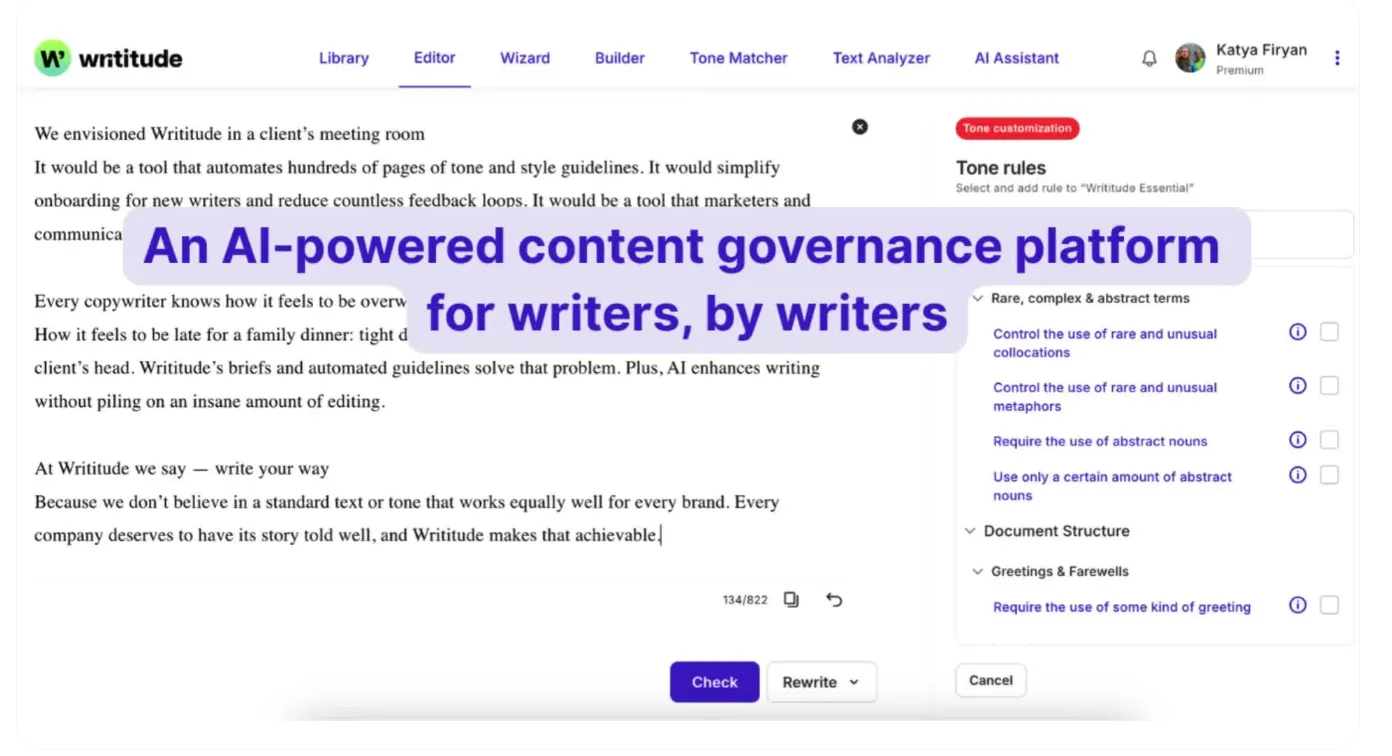Open the AI Assistant tab

pyautogui.click(x=1016, y=58)
